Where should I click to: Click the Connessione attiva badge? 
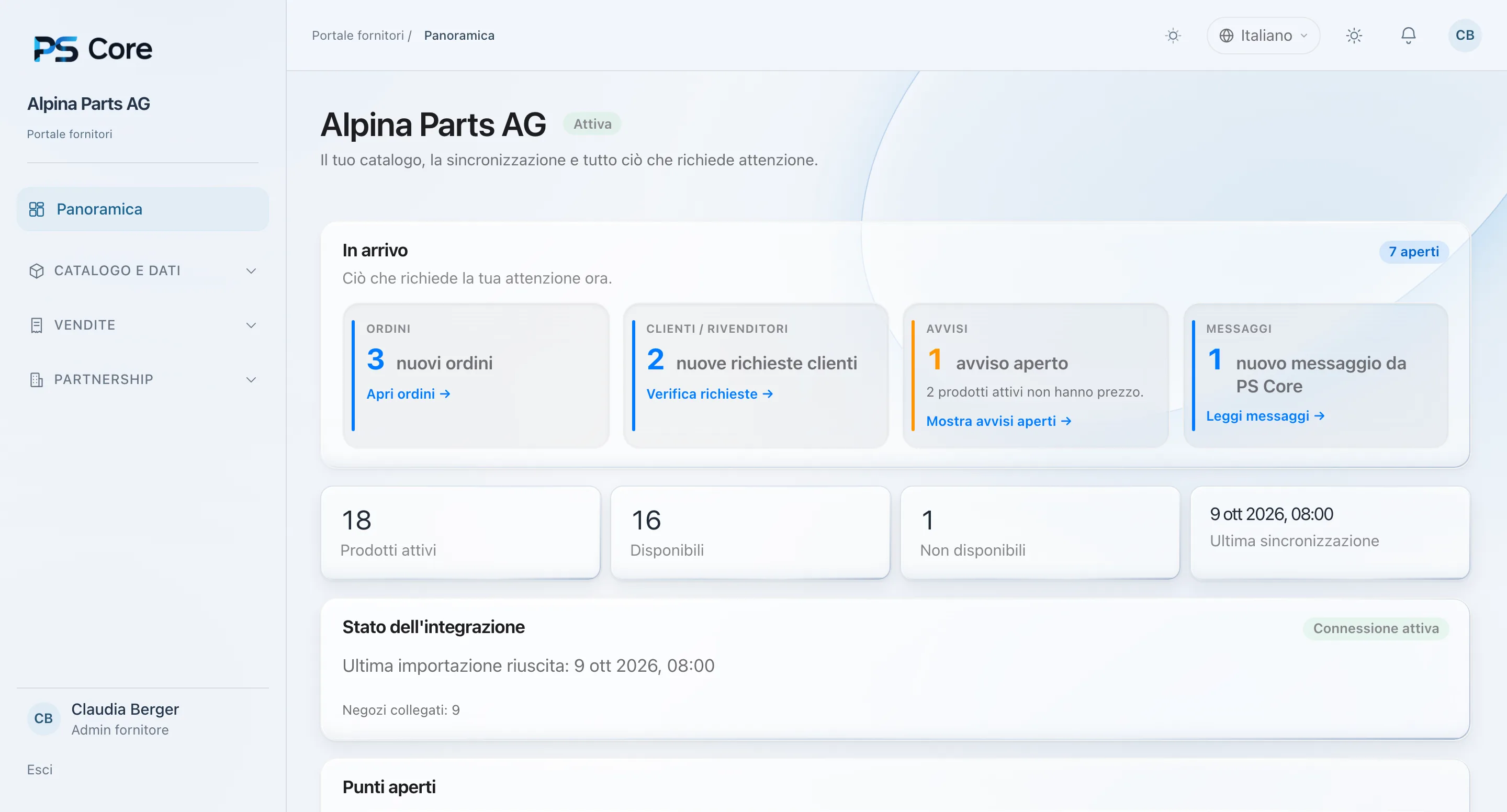pos(1375,628)
